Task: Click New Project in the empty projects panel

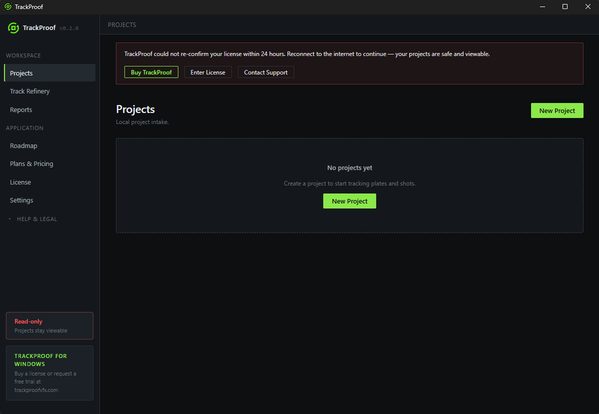Action: pos(350,201)
